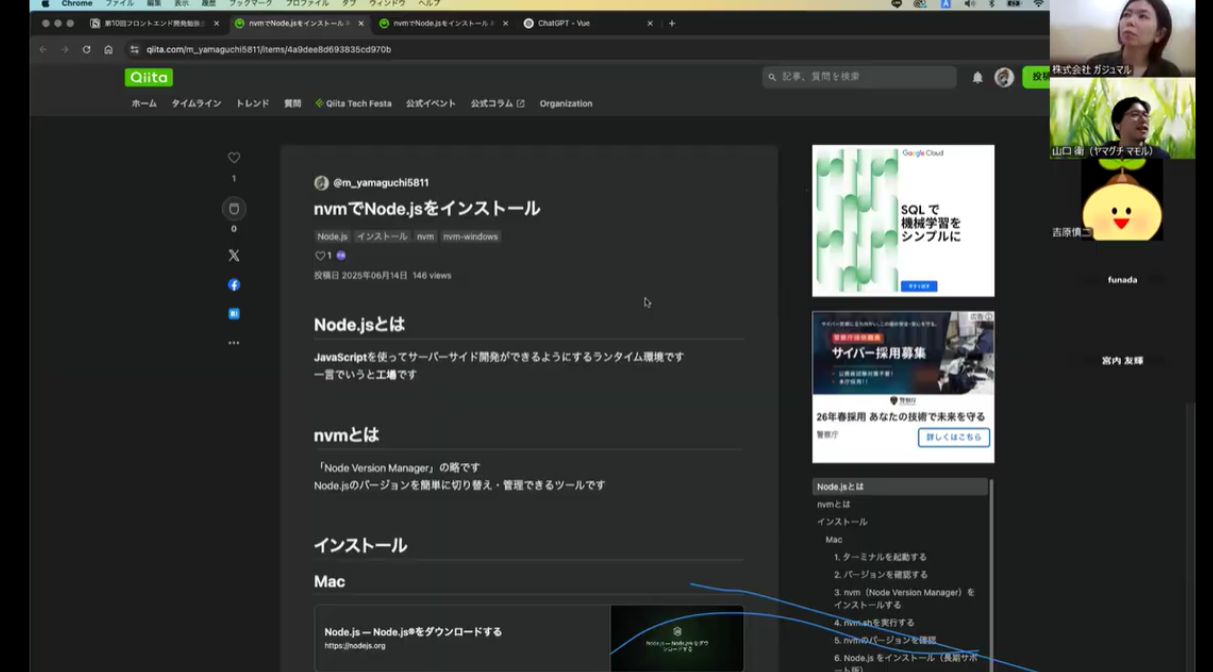
Task: Open 公式コラム external link
Action: click(x=498, y=103)
